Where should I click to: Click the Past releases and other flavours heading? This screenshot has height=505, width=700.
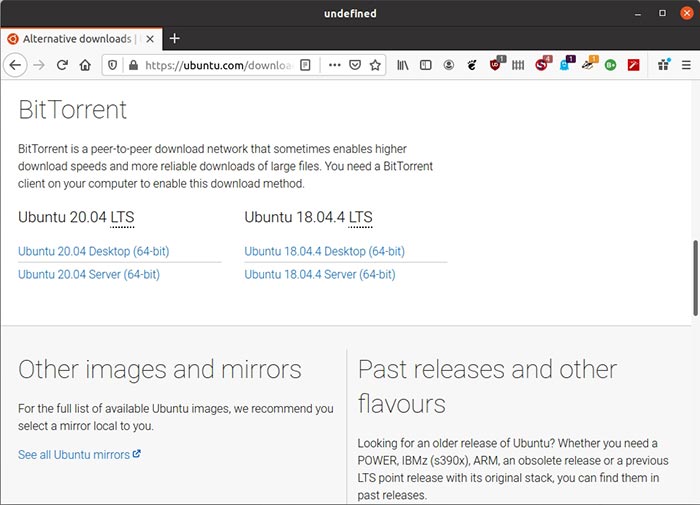click(x=488, y=387)
